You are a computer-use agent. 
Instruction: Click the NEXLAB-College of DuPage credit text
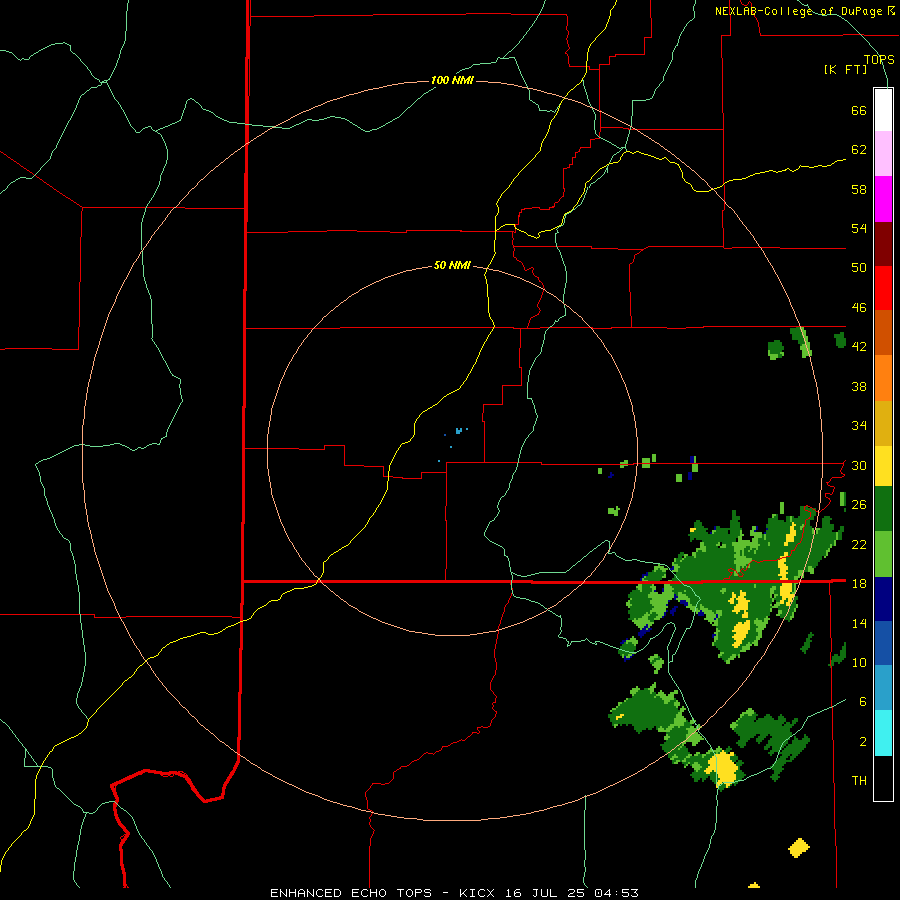798,11
